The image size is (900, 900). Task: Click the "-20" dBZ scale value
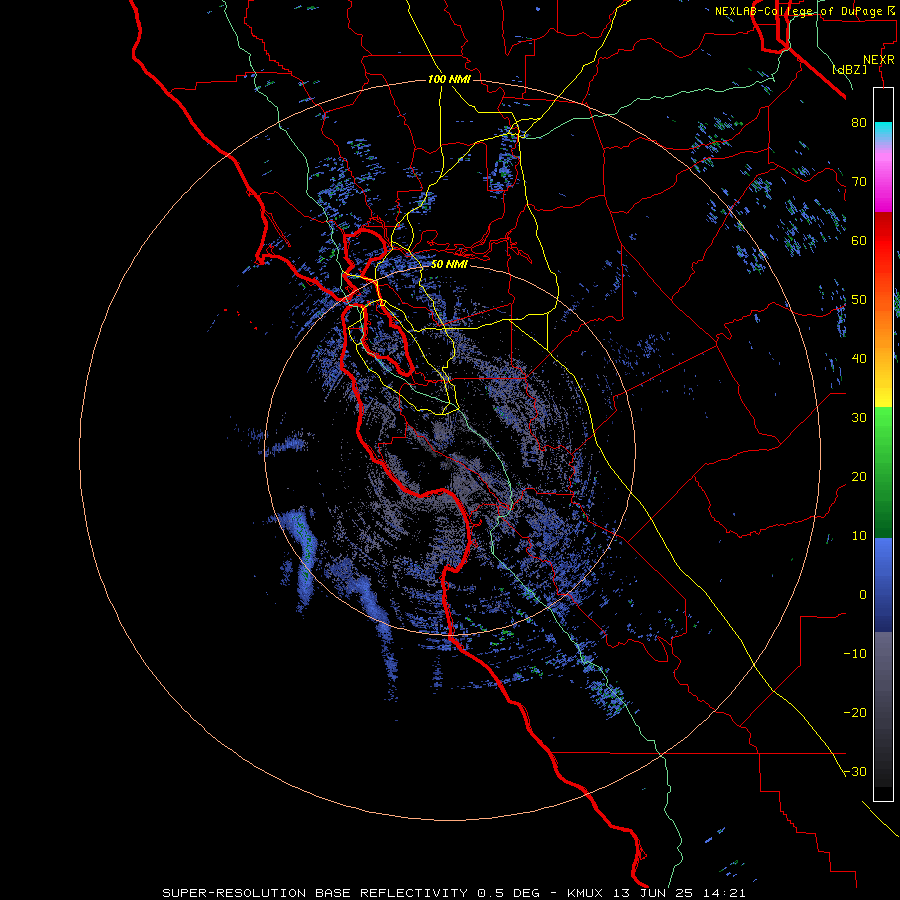pos(855,713)
